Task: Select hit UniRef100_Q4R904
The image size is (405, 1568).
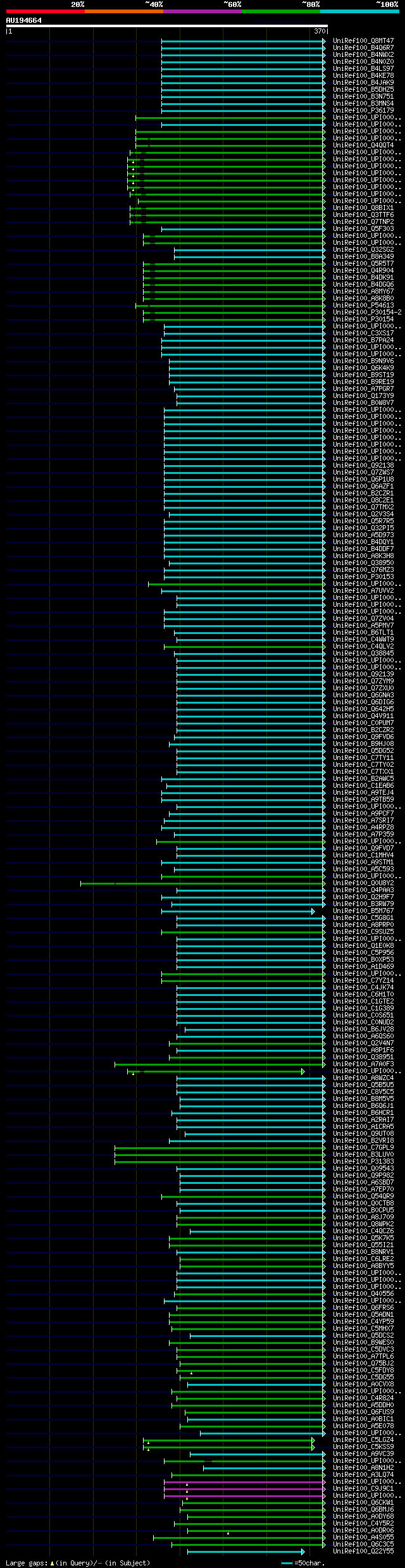Action: pyautogui.click(x=363, y=271)
